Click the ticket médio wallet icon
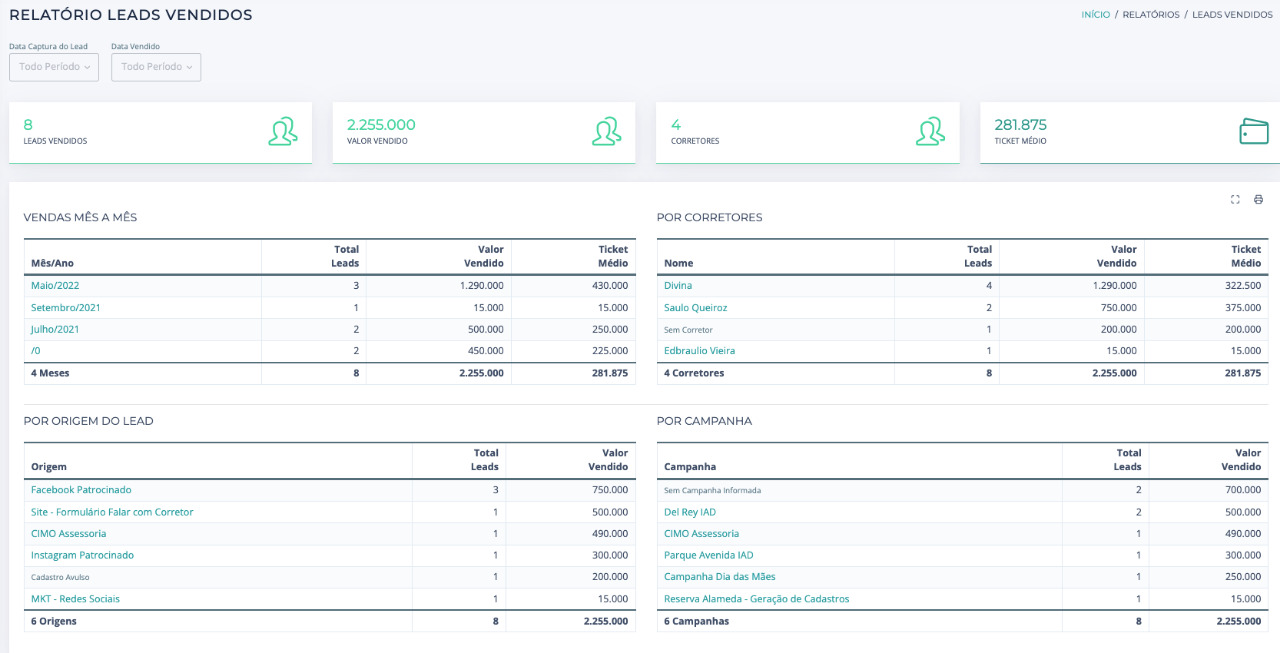Viewport: 1280px width, 653px height. pos(1254,131)
